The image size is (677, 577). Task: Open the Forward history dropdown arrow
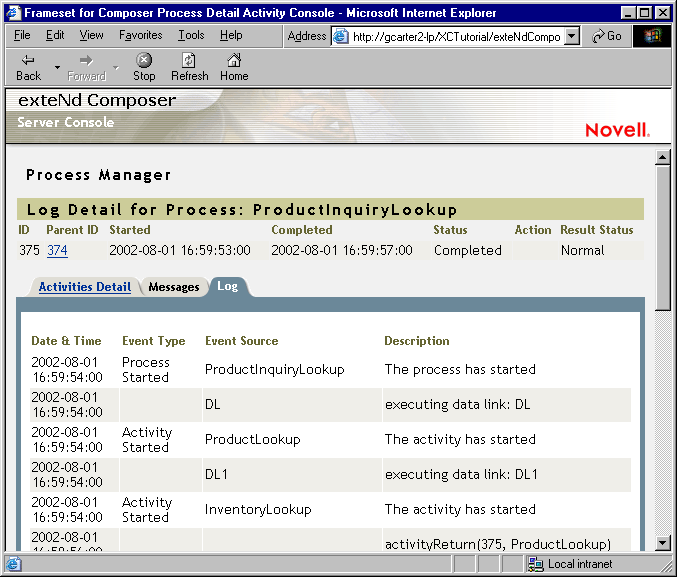[116, 67]
